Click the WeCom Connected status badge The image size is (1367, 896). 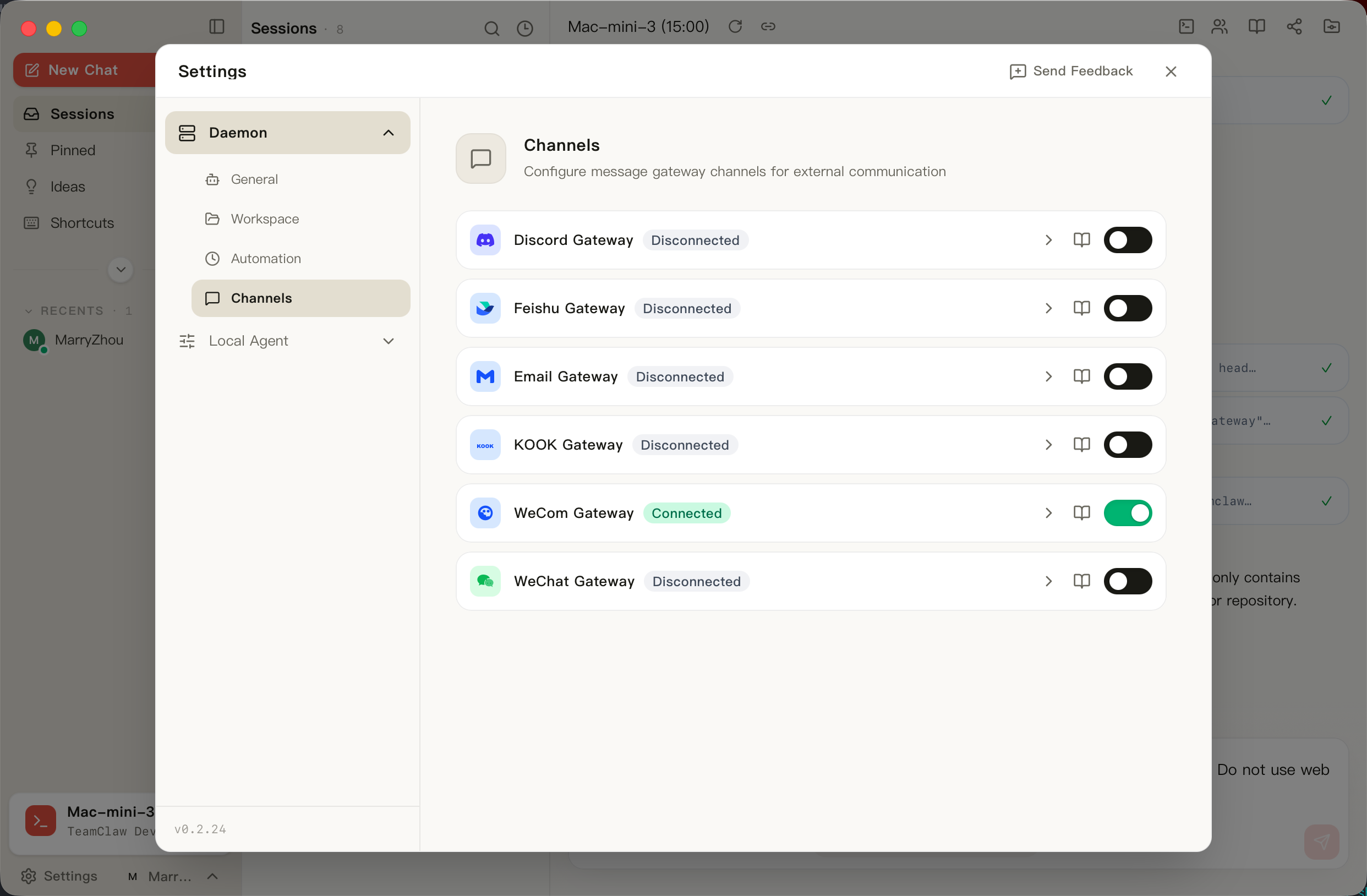[x=686, y=513]
